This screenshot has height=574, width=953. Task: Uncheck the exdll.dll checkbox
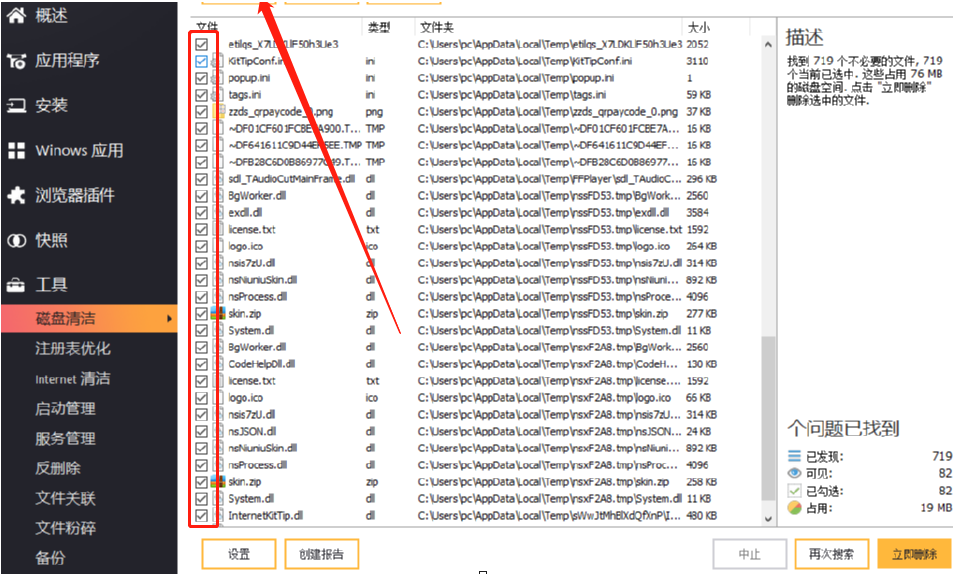[x=201, y=213]
